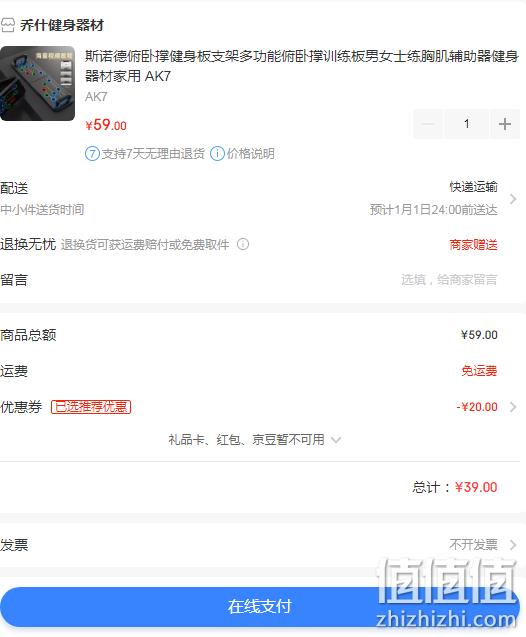Click the 在线支付 payment button
This screenshot has height=637, width=526.
point(260,607)
